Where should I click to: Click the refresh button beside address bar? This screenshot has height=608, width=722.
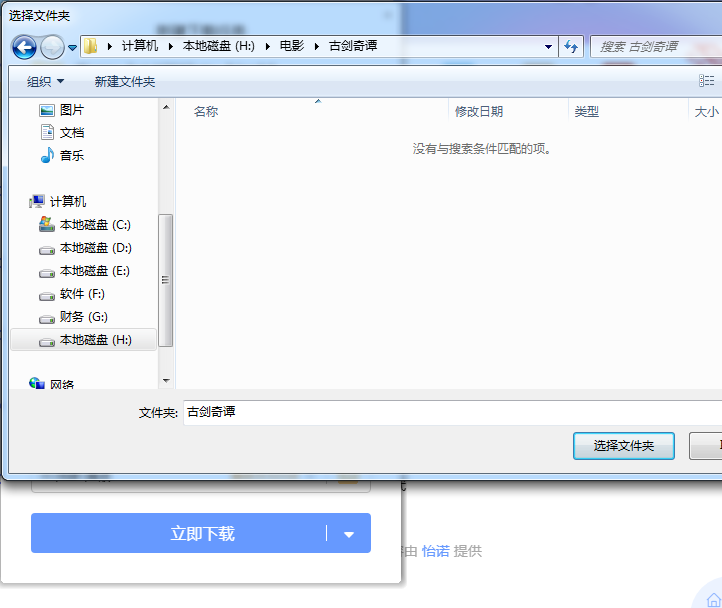(x=571, y=47)
